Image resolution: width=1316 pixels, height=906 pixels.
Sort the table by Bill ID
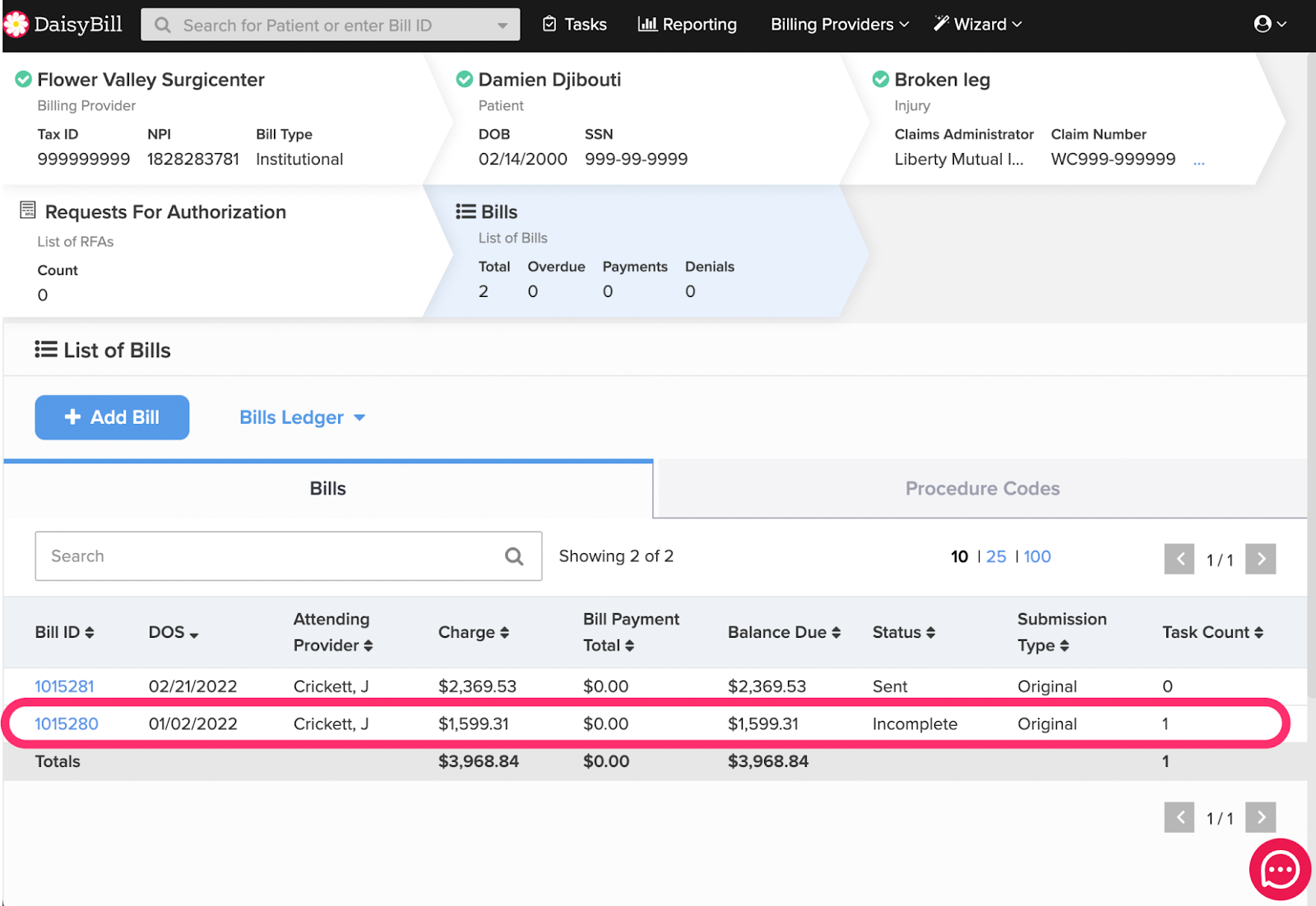click(x=64, y=633)
